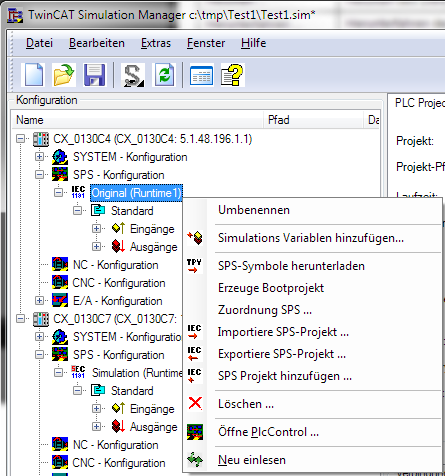Click the New file toolbar icon
445x476 pixels.
coord(33,75)
